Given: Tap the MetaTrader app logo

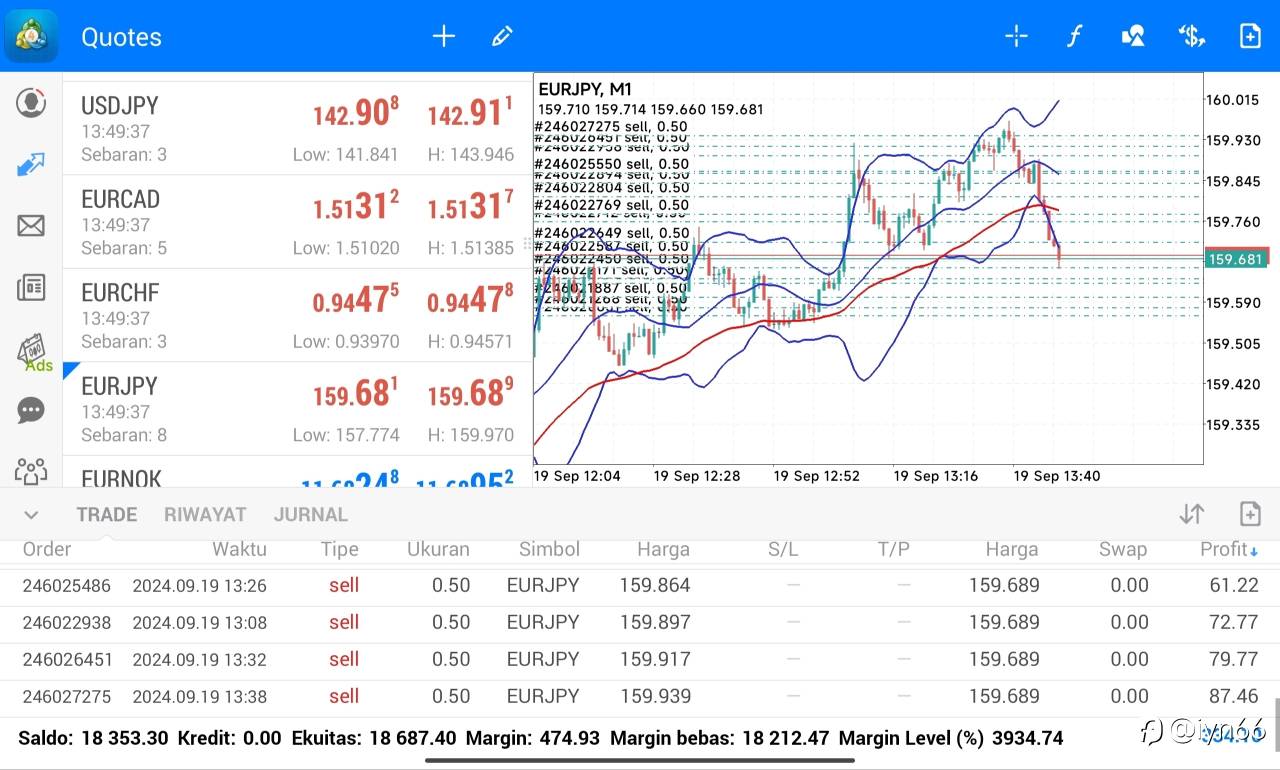Looking at the screenshot, I should click(x=31, y=36).
